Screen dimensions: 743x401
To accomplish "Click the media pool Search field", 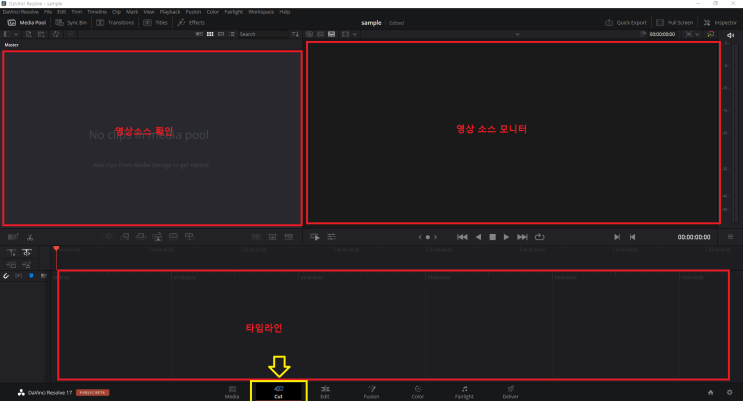I will tap(263, 34).
